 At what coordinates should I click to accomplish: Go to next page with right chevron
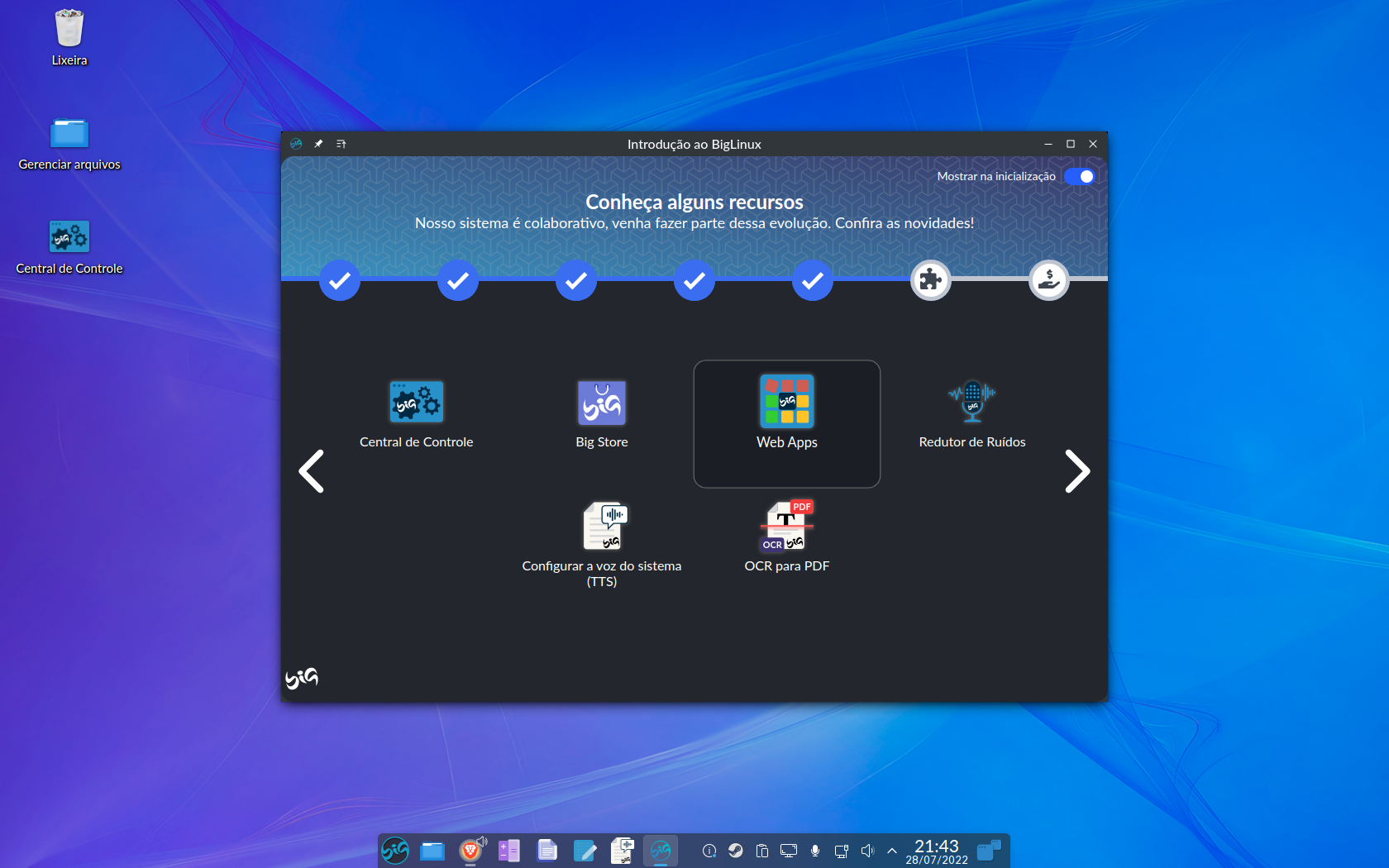click(x=1077, y=471)
